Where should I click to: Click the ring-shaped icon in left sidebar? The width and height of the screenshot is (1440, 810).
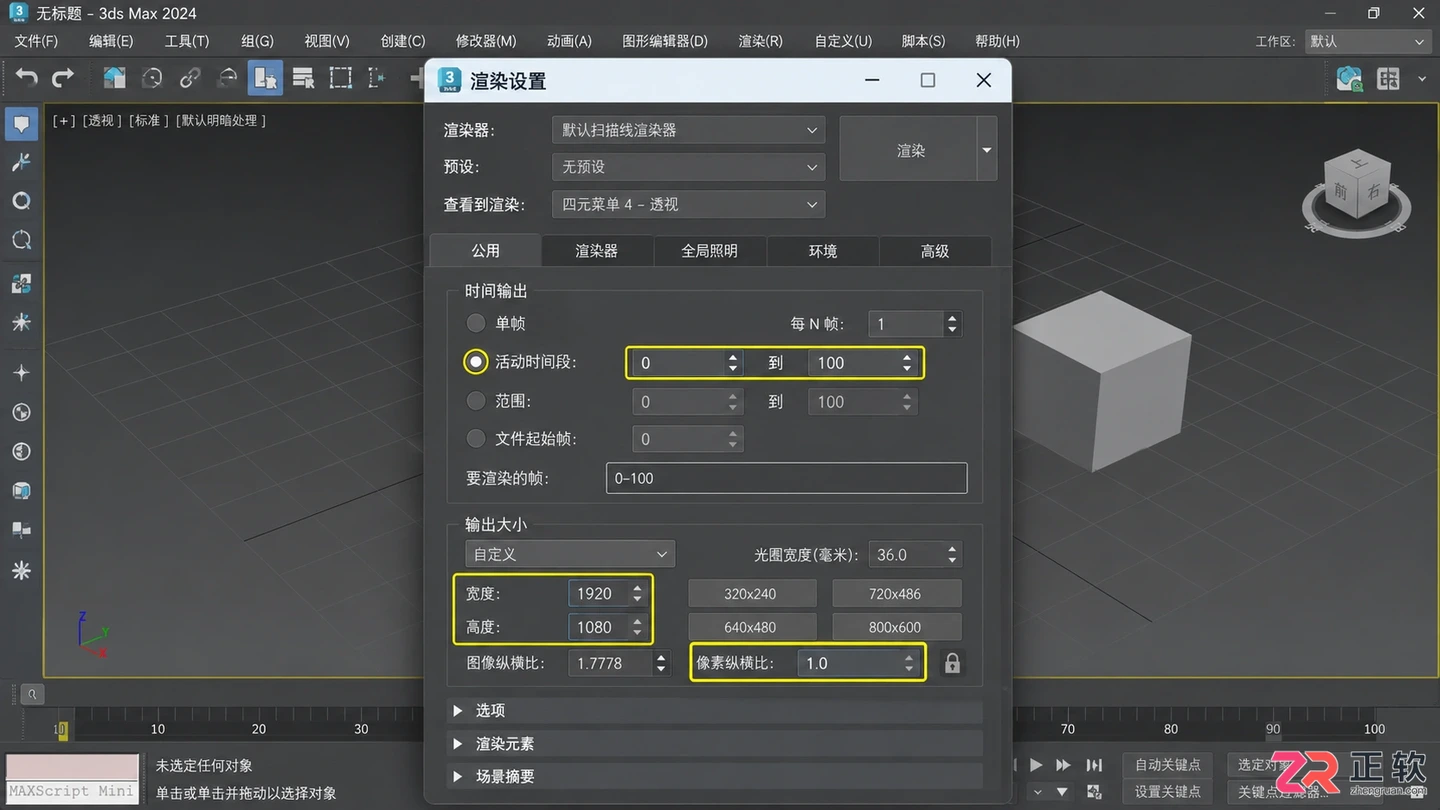(21, 201)
